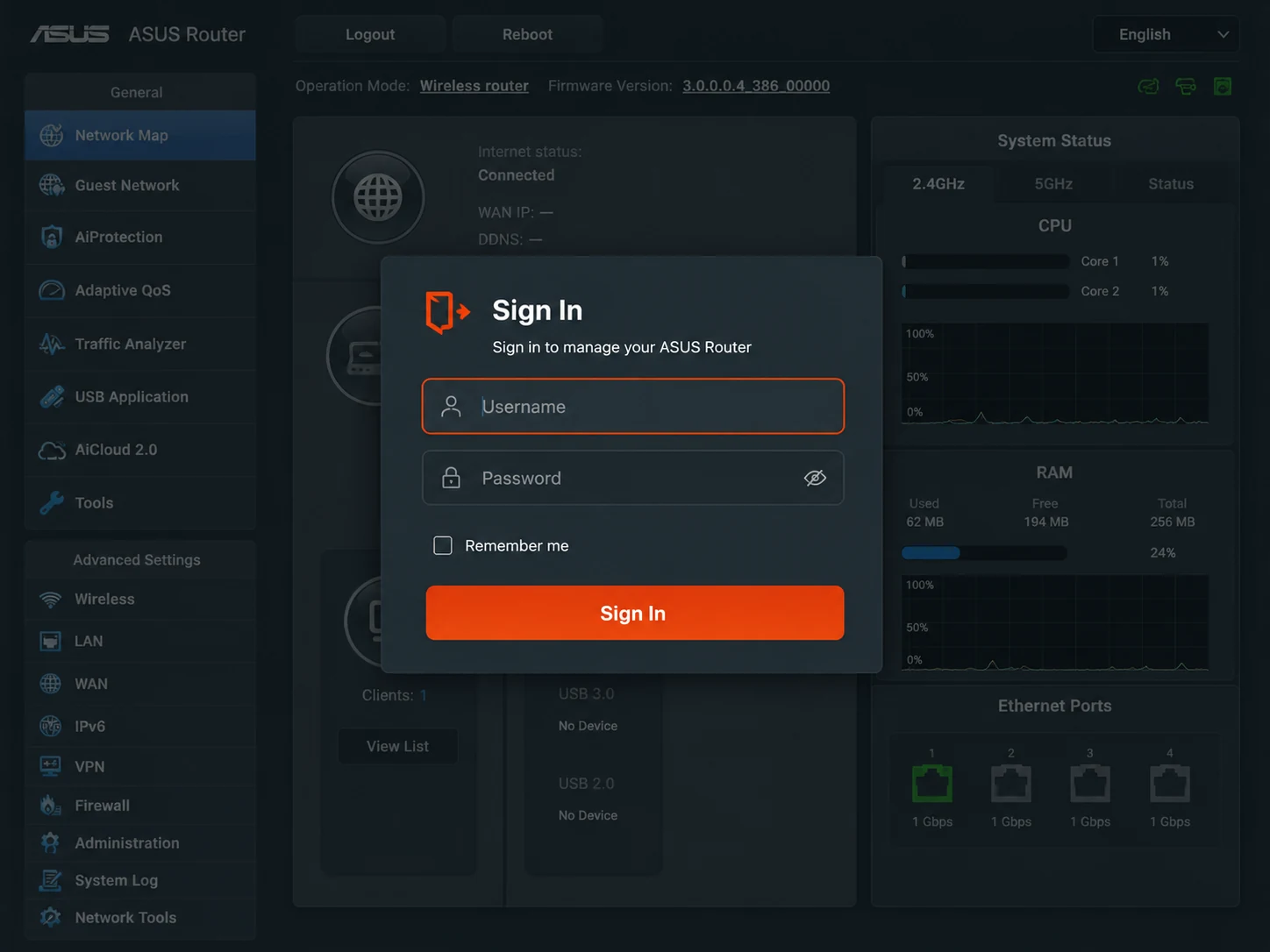
Task: Switch to the 5GHz tab
Action: (x=1053, y=184)
